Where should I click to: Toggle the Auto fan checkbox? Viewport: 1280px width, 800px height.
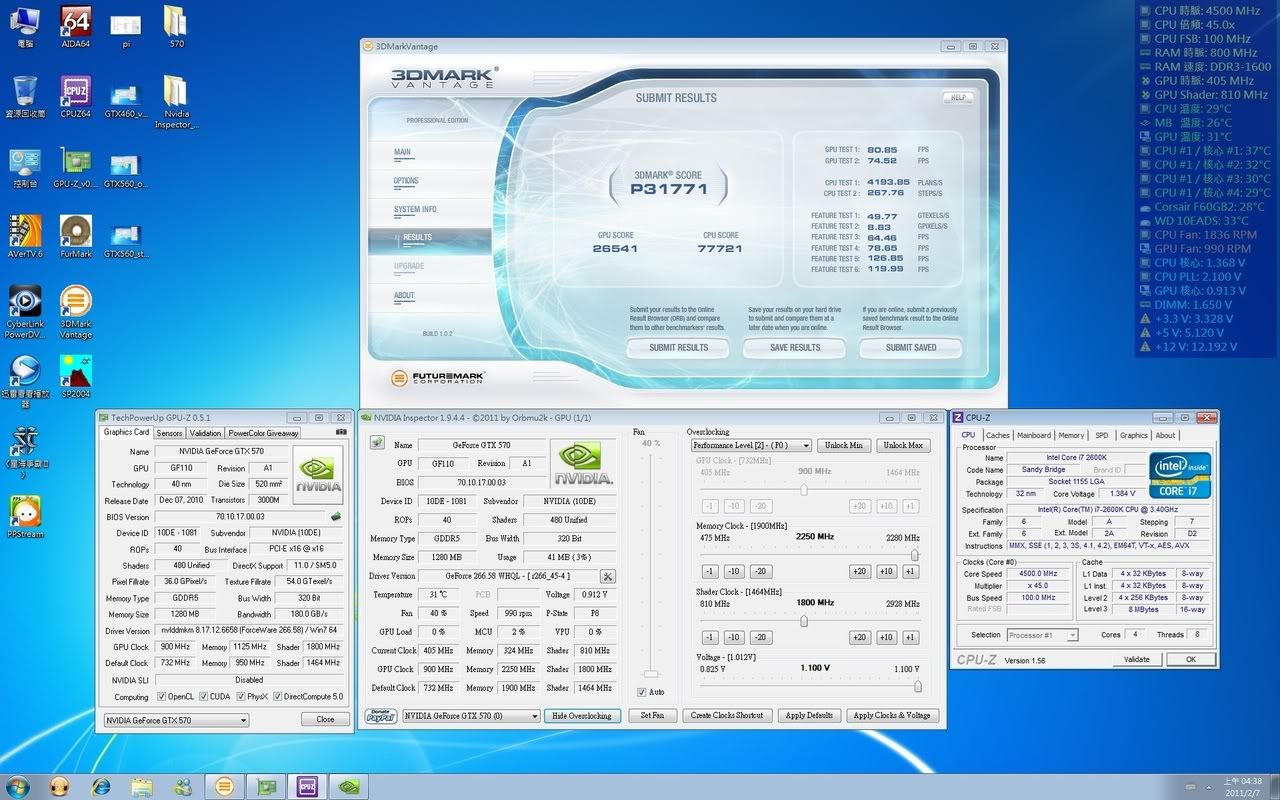(642, 692)
